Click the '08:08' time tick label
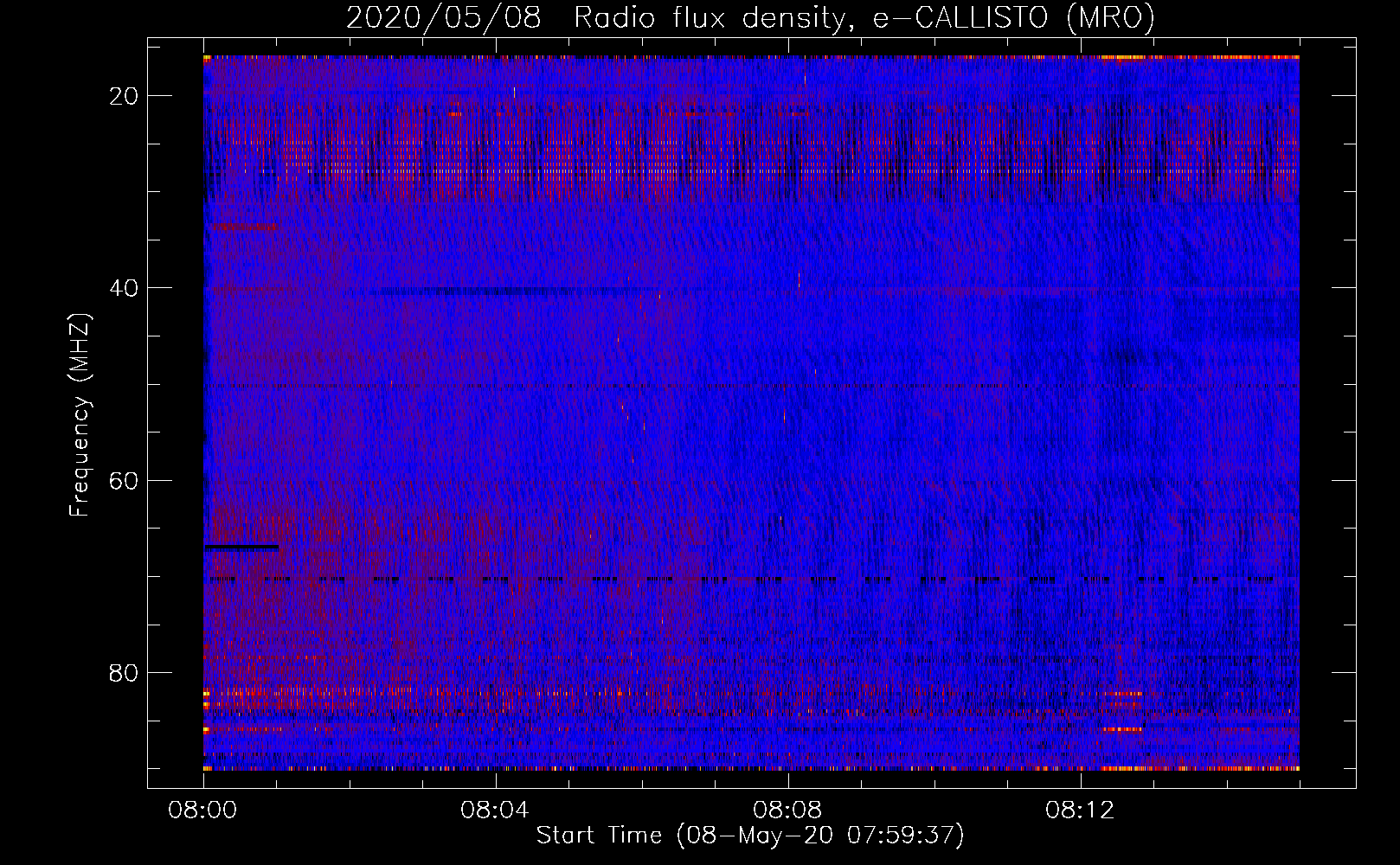Viewport: 1400px width, 865px height. click(787, 811)
